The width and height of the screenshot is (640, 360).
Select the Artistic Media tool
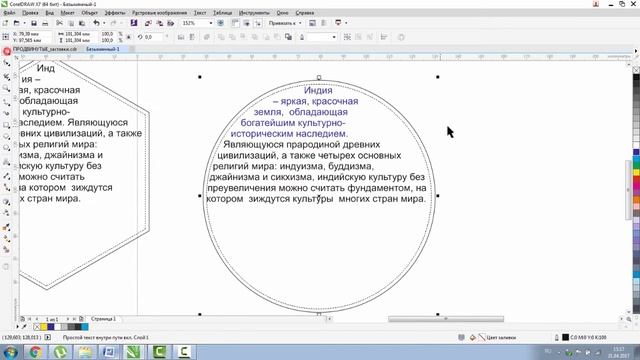click(x=7, y=113)
